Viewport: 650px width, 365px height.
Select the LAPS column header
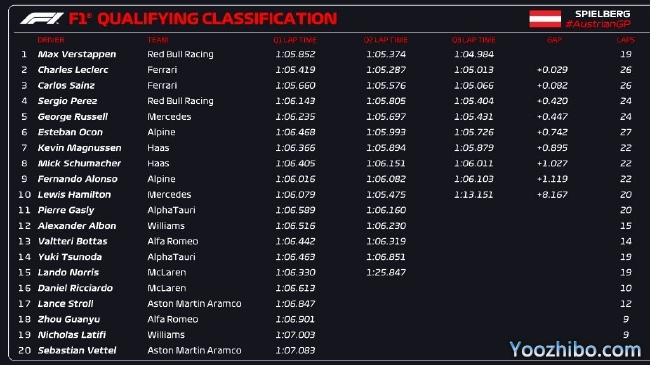[x=626, y=40]
